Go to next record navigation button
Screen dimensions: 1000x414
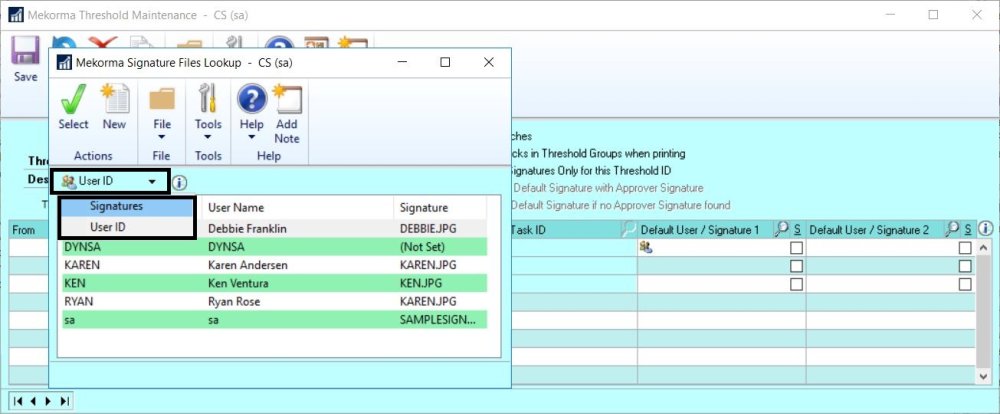point(48,401)
